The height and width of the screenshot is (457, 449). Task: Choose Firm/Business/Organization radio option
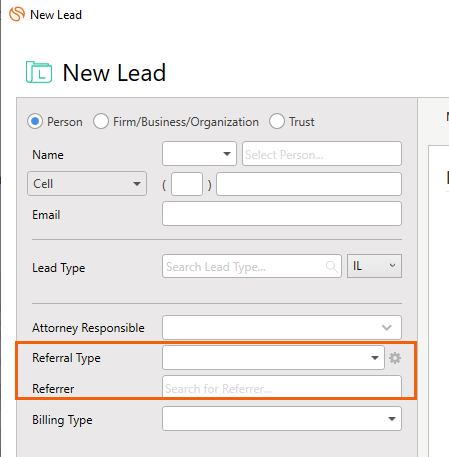pos(101,121)
